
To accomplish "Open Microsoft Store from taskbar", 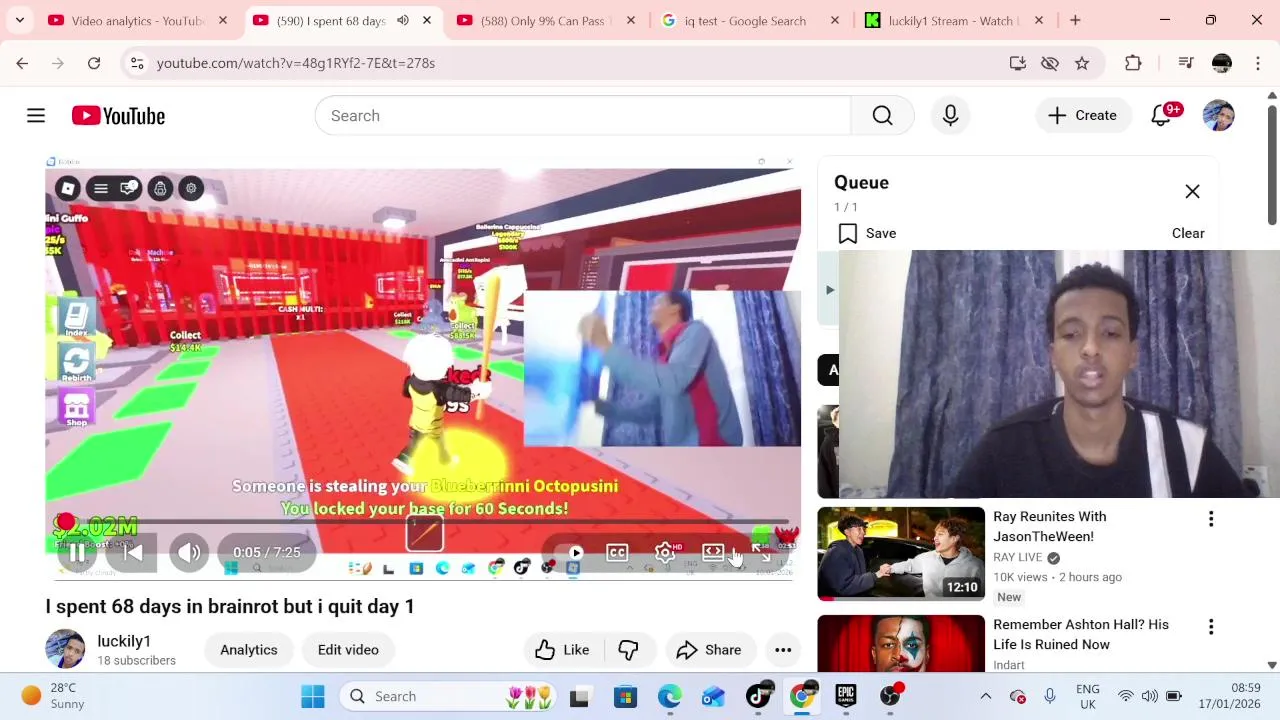I will pos(625,696).
